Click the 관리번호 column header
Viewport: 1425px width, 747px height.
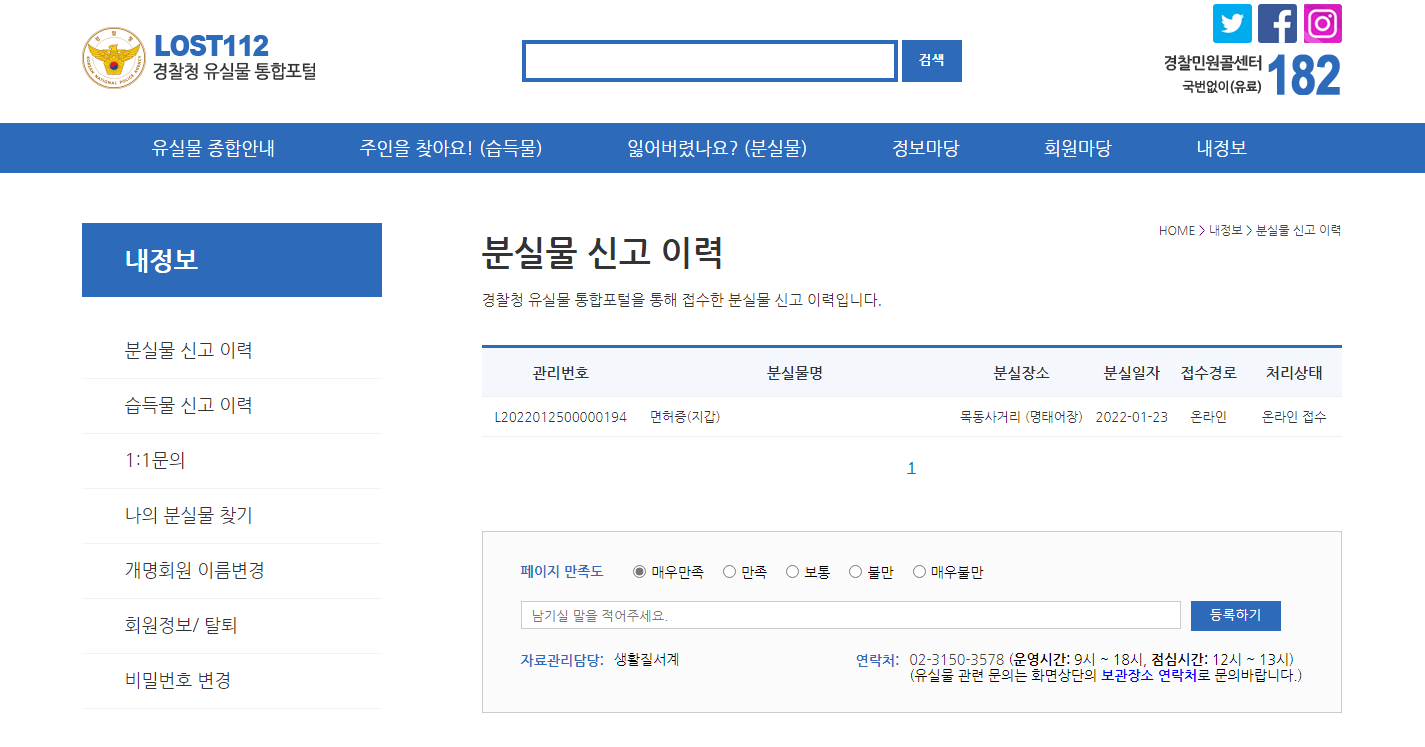[x=561, y=373]
